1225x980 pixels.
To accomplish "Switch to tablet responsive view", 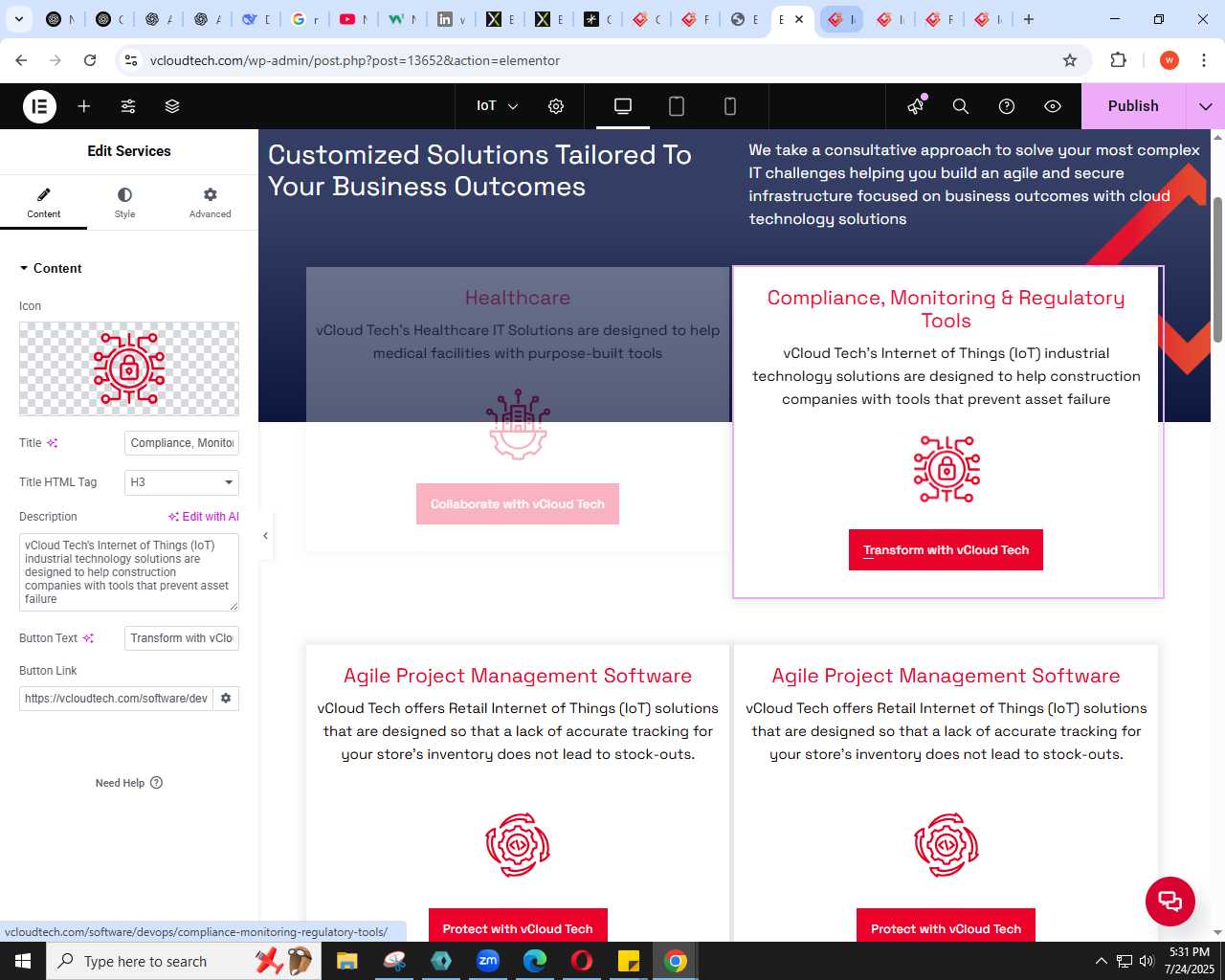I will [x=677, y=106].
